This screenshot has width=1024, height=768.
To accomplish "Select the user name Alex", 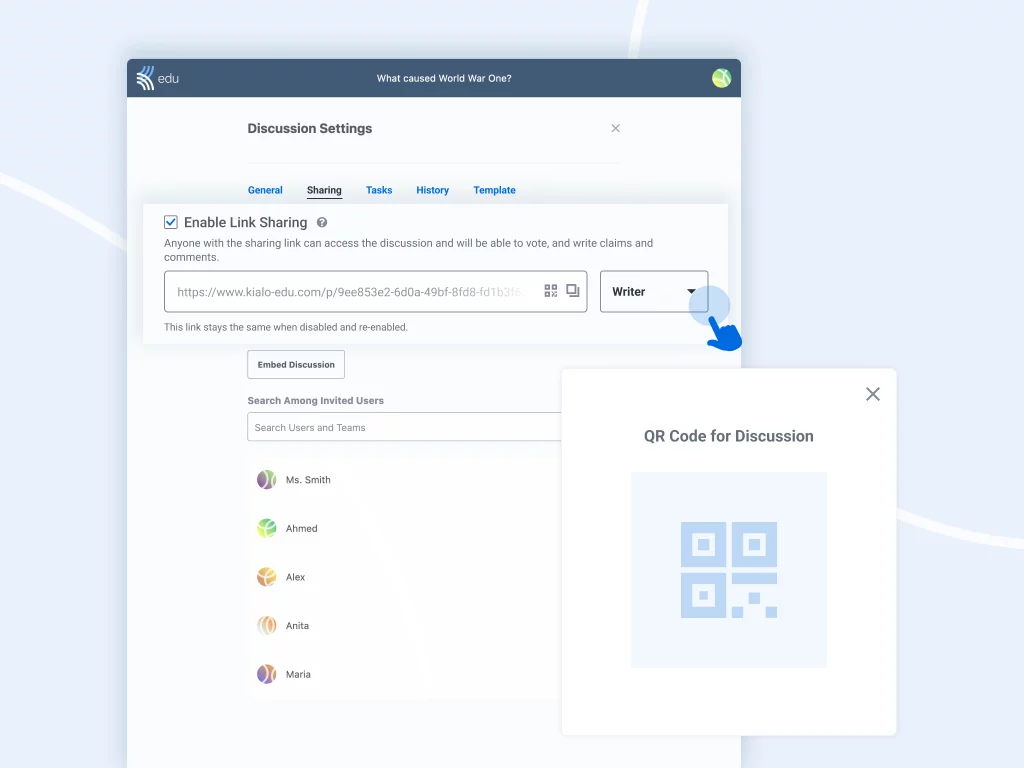I will 295,577.
